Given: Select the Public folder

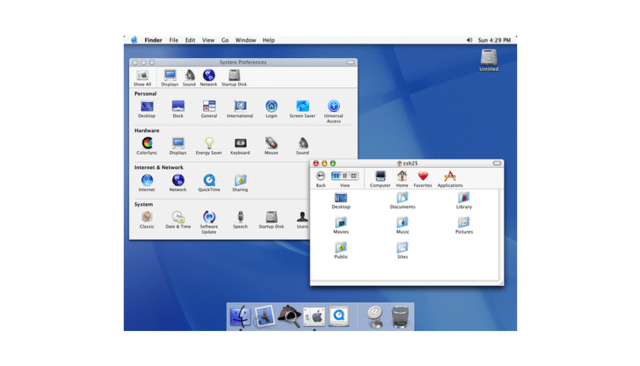Looking at the screenshot, I should pos(341,251).
